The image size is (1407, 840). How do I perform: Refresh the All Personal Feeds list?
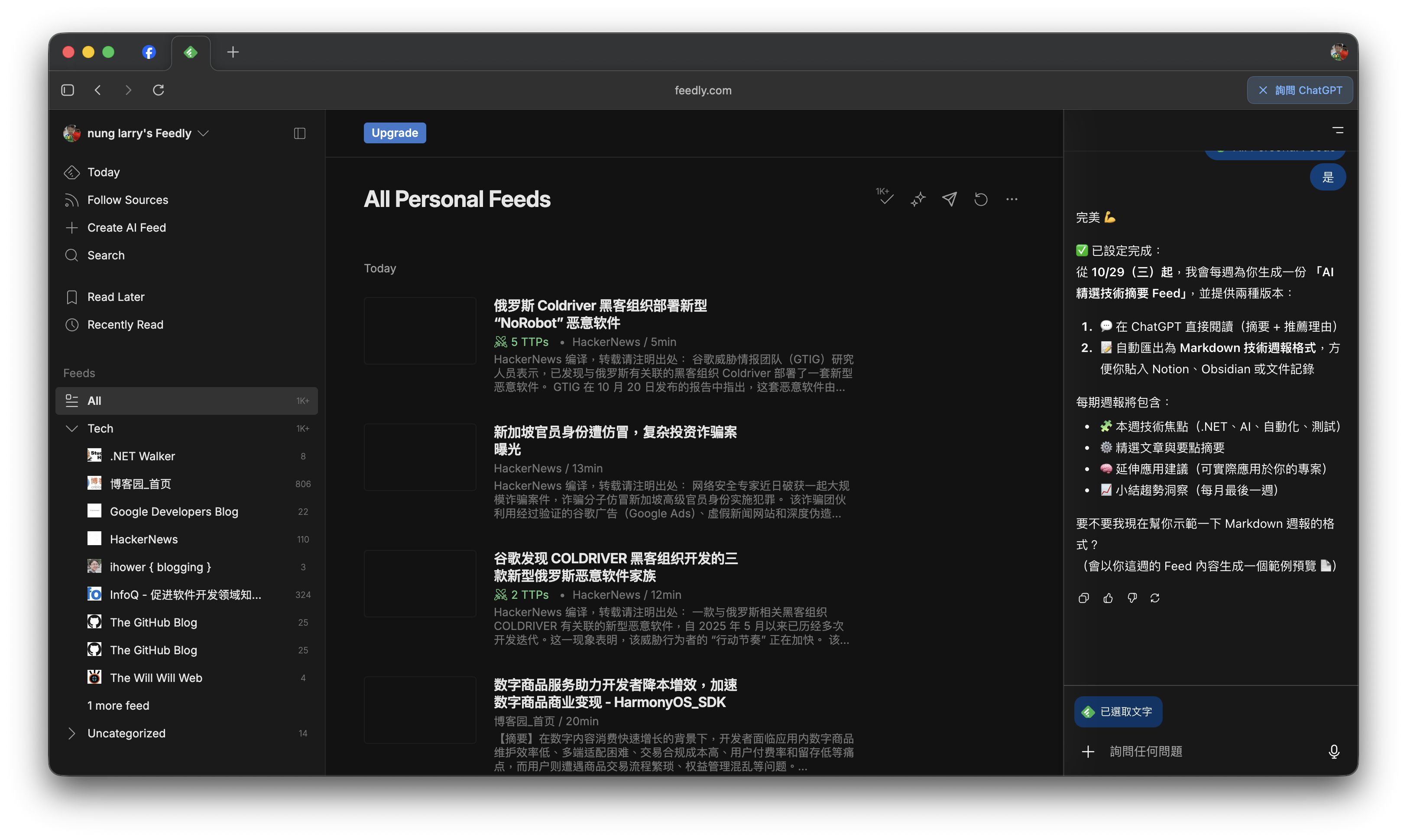pos(981,199)
